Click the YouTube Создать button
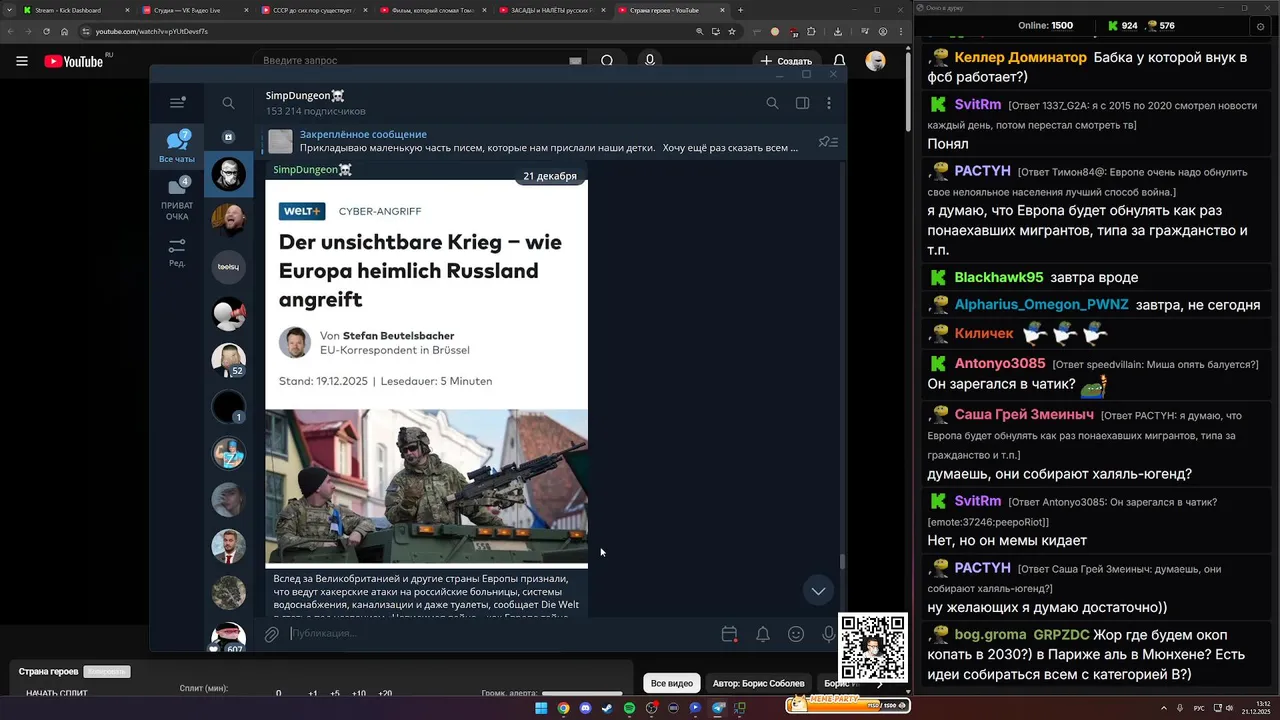Viewport: 1280px width, 720px height. (787, 61)
